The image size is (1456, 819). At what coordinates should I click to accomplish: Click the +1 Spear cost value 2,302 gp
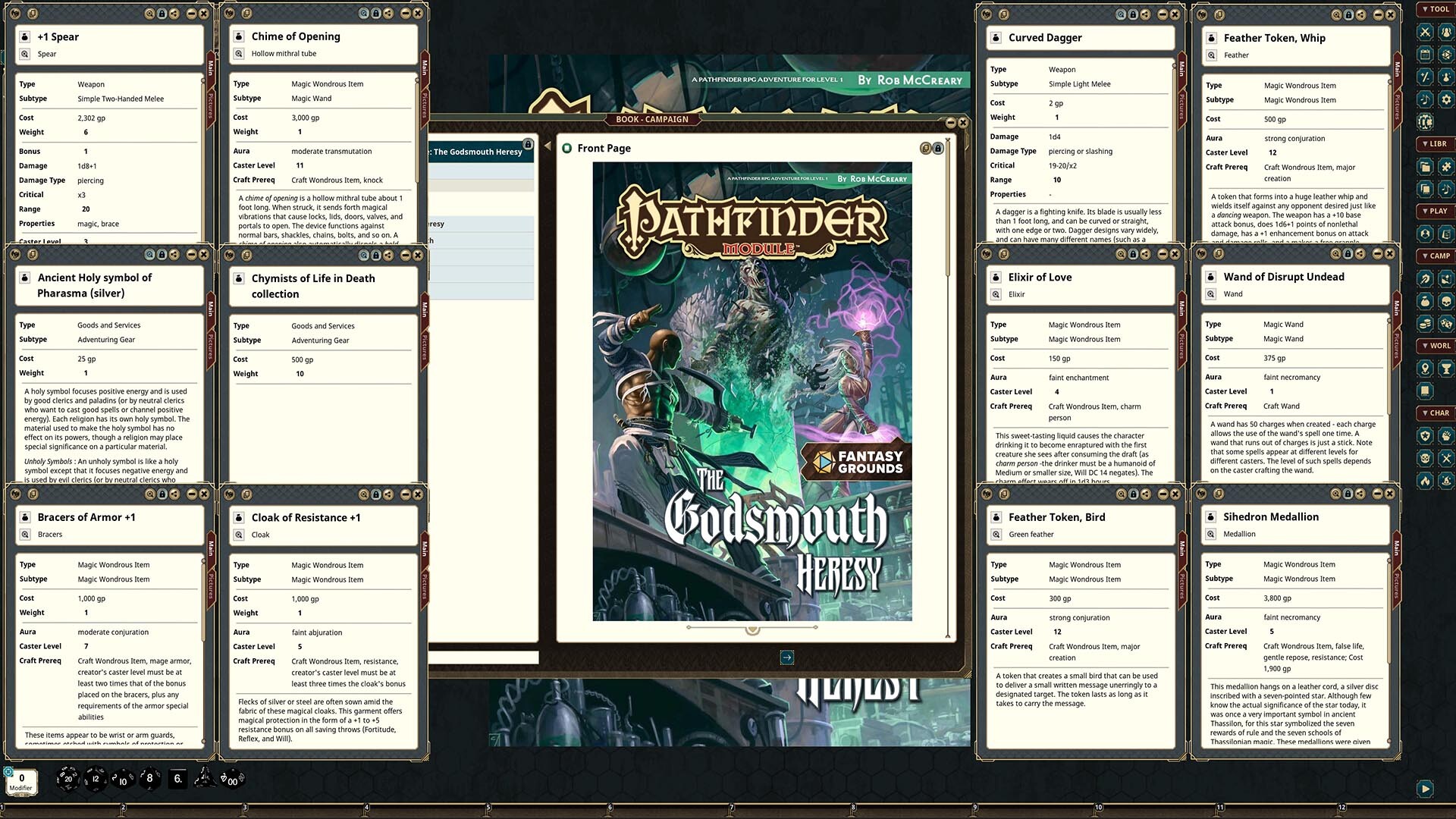pos(91,118)
